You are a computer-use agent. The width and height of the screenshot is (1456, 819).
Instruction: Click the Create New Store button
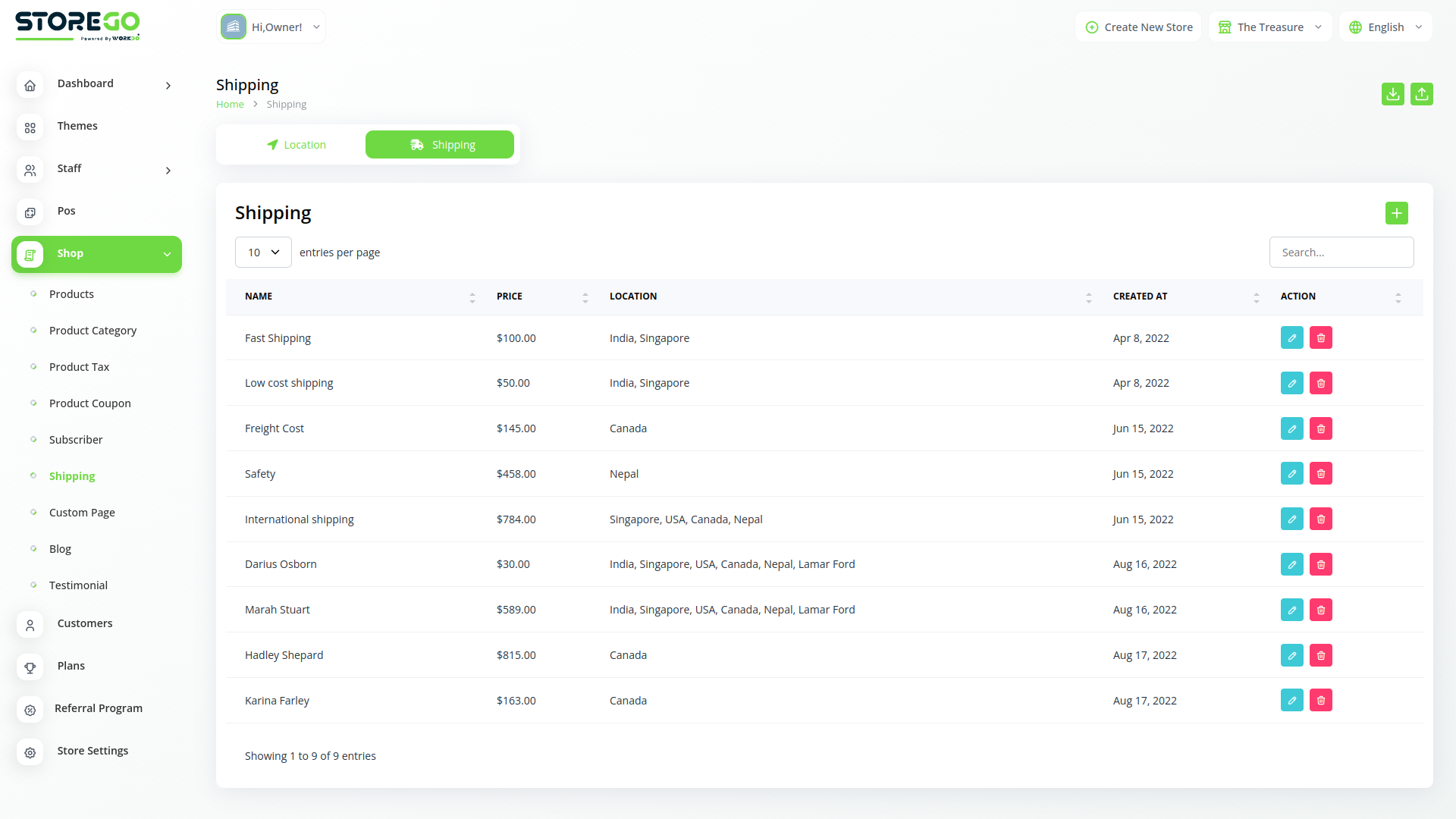(1137, 27)
